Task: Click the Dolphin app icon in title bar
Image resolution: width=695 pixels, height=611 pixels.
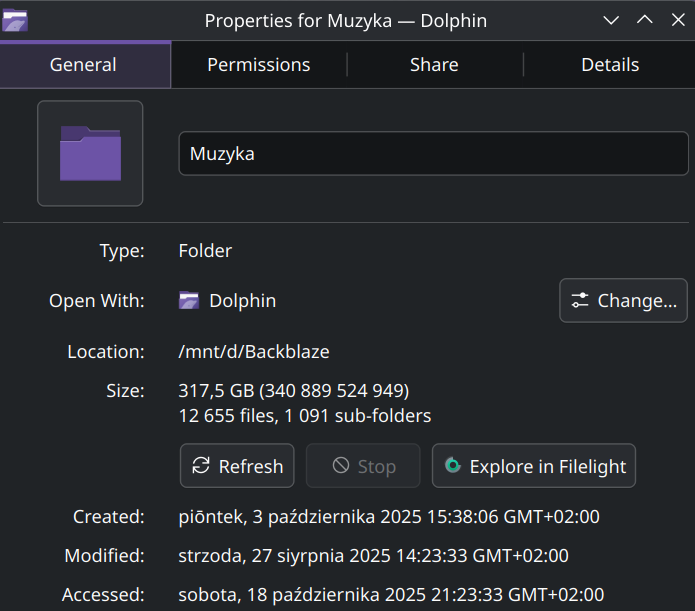Action: point(15,20)
